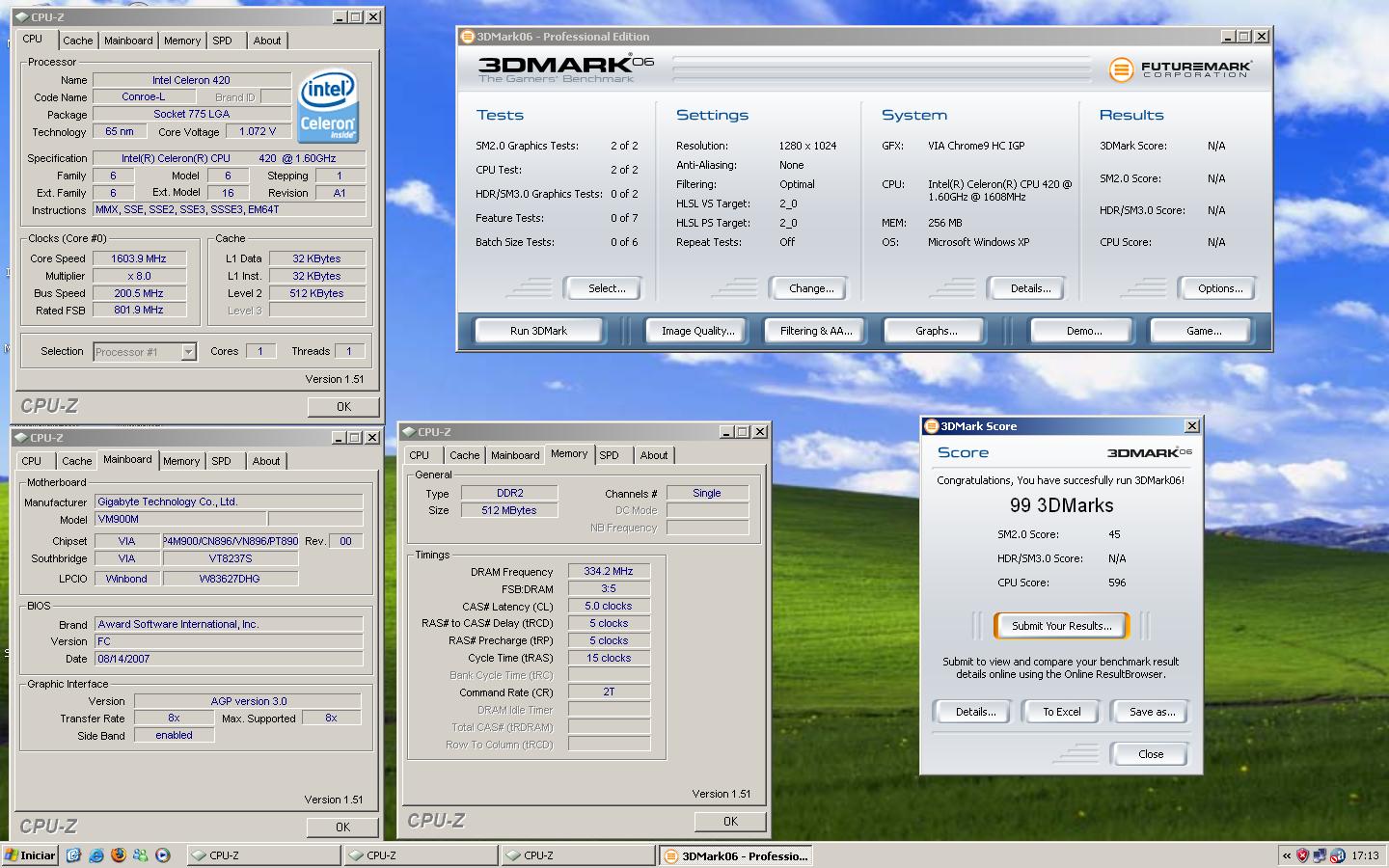This screenshot has width=1389, height=868.
Task: Click the Futuremark Corporation logo in 3DMark06
Action: tap(1180, 69)
